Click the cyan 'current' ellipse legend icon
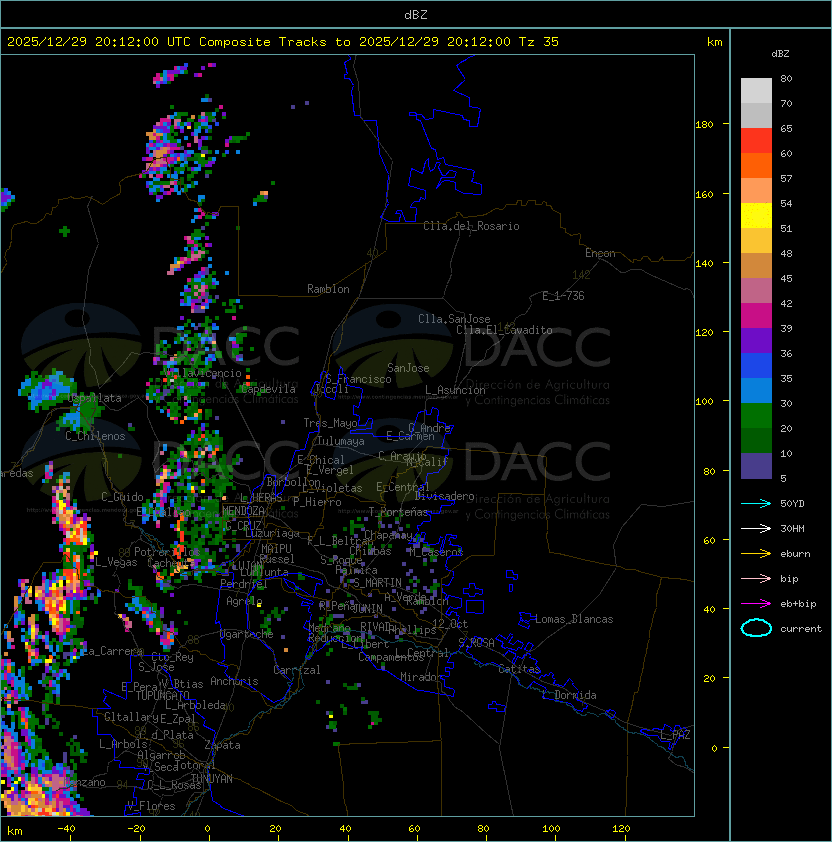This screenshot has width=832, height=842. pos(756,628)
